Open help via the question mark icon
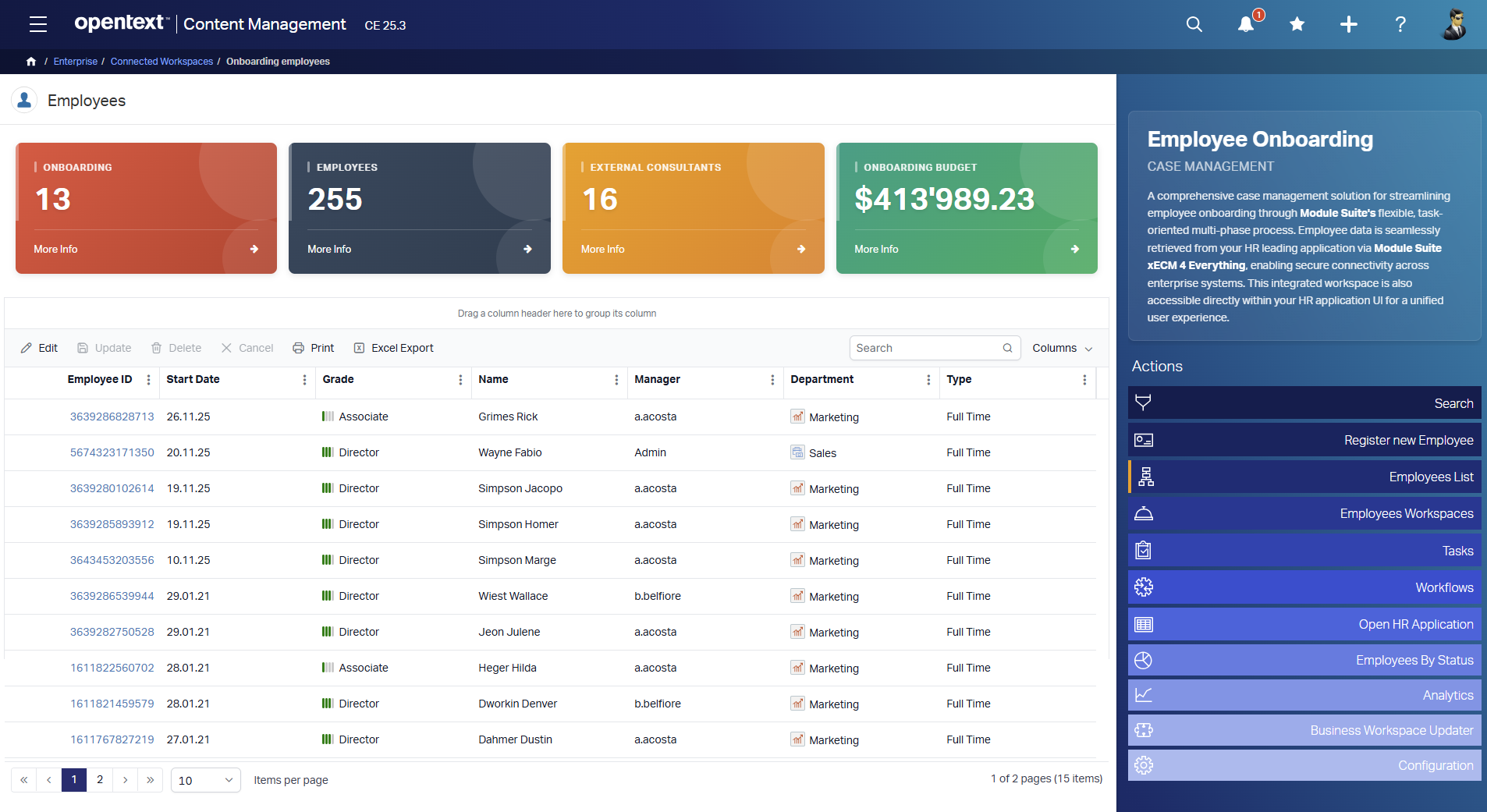This screenshot has height=812, width=1487. (1399, 24)
